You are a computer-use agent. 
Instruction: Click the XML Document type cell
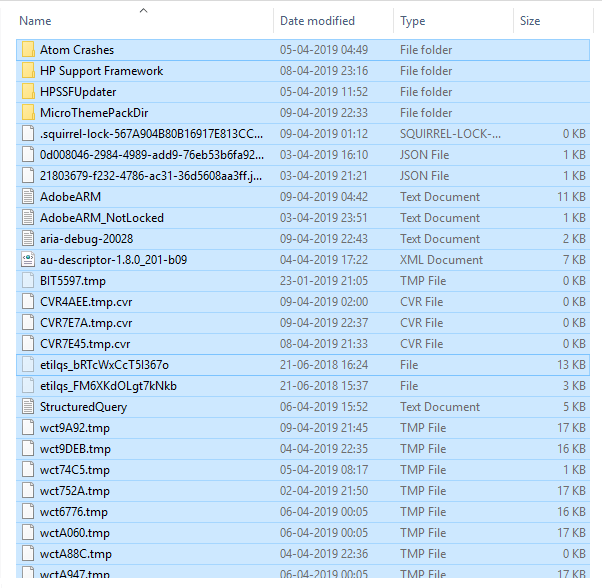pos(441,260)
